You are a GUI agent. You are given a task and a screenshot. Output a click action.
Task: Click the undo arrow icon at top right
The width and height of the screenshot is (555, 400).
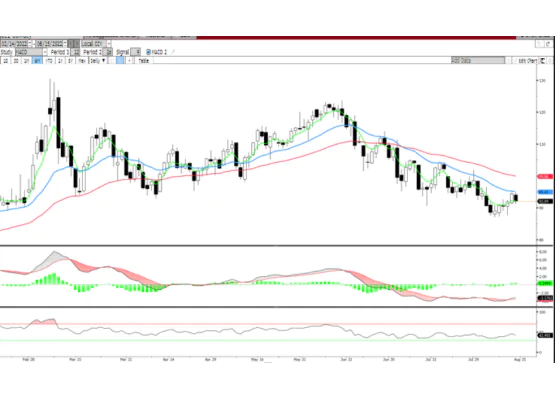[539, 44]
